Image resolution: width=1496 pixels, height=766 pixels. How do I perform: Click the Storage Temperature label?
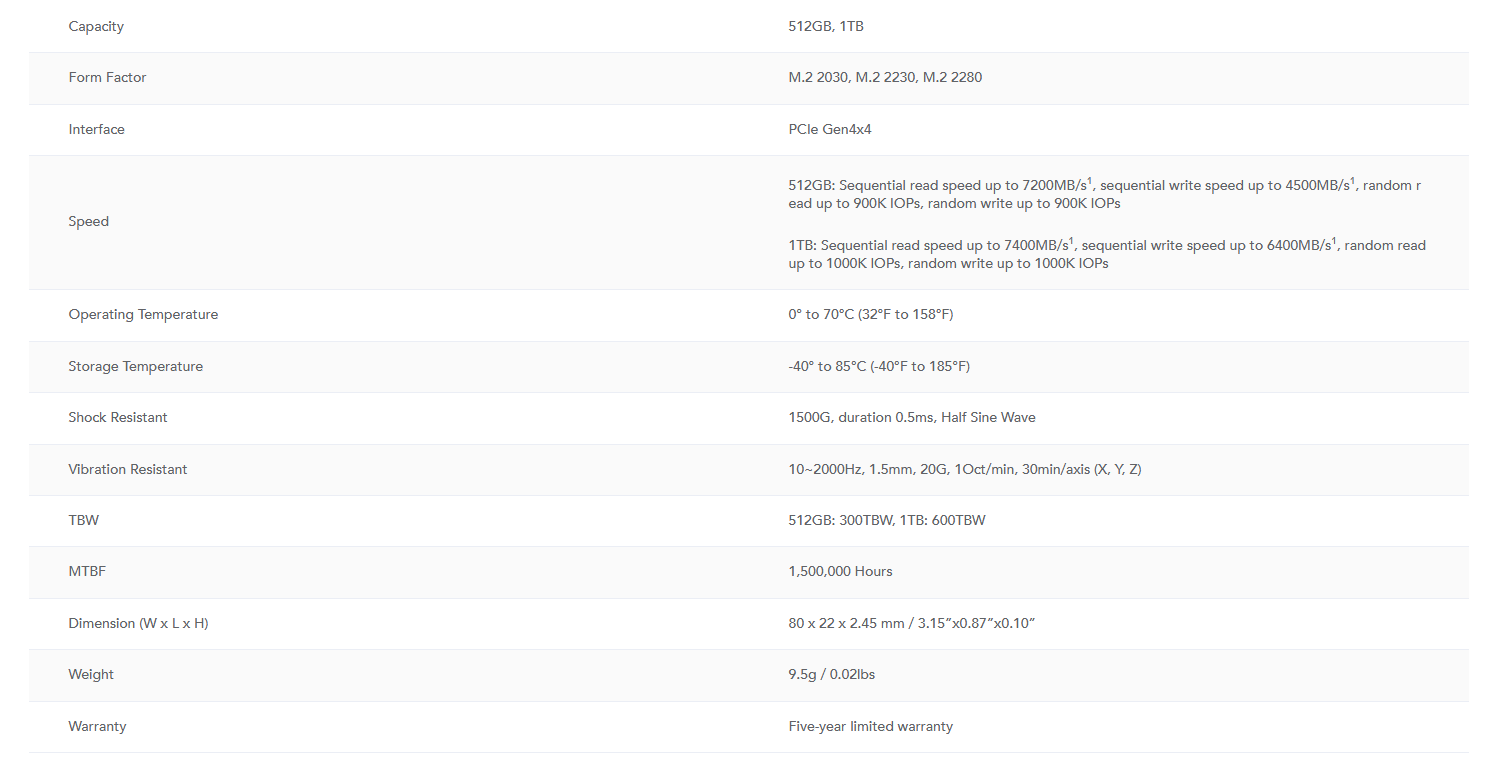pyautogui.click(x=135, y=366)
